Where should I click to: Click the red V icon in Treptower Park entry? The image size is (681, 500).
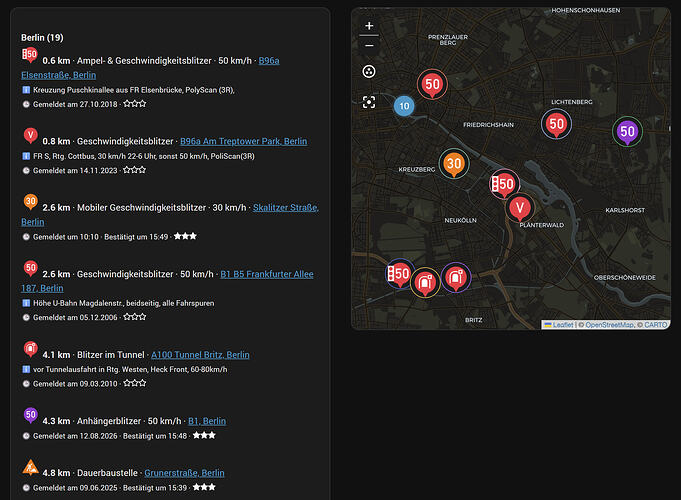[30, 136]
